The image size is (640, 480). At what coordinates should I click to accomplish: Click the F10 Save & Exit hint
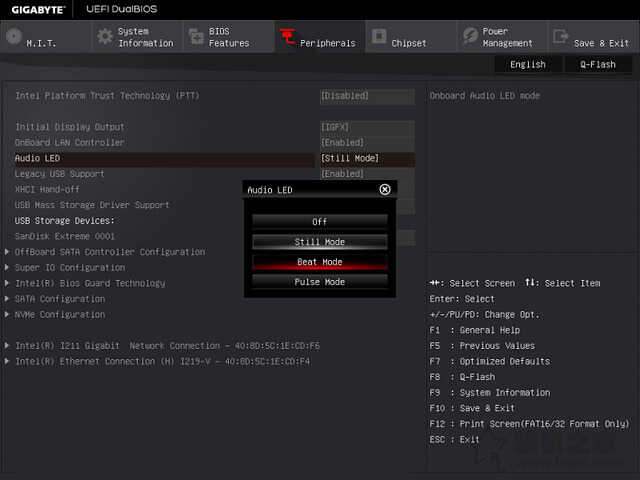click(472, 408)
